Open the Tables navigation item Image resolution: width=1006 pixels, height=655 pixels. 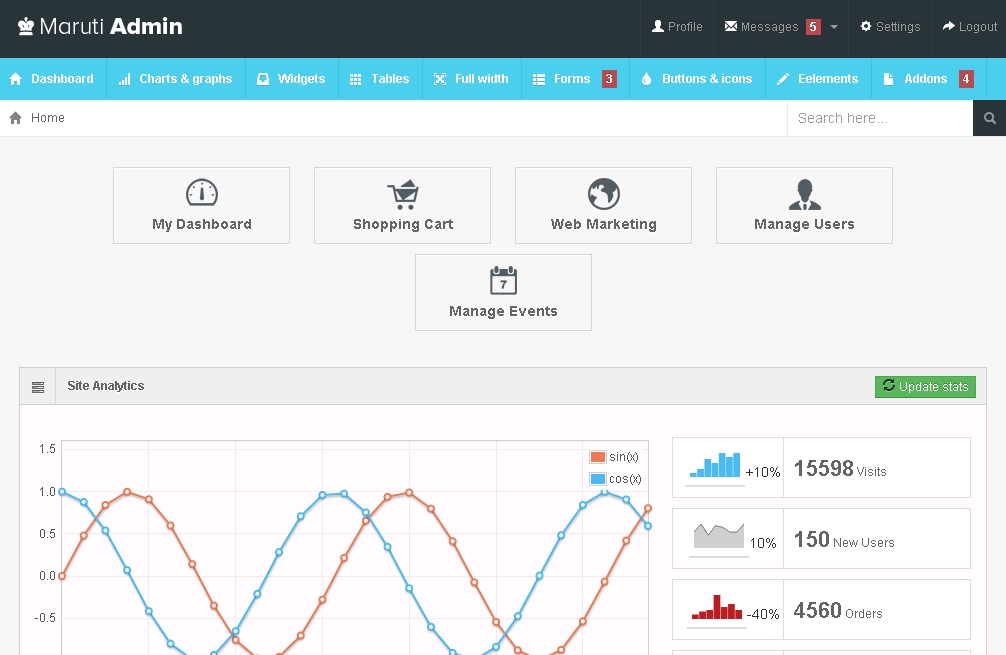tap(379, 79)
